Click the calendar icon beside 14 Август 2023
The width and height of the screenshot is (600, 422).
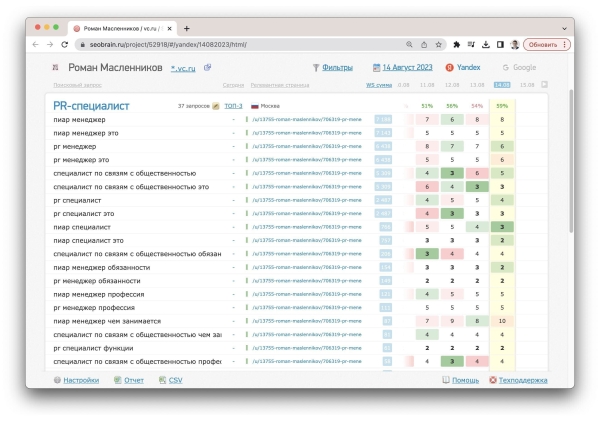click(376, 68)
